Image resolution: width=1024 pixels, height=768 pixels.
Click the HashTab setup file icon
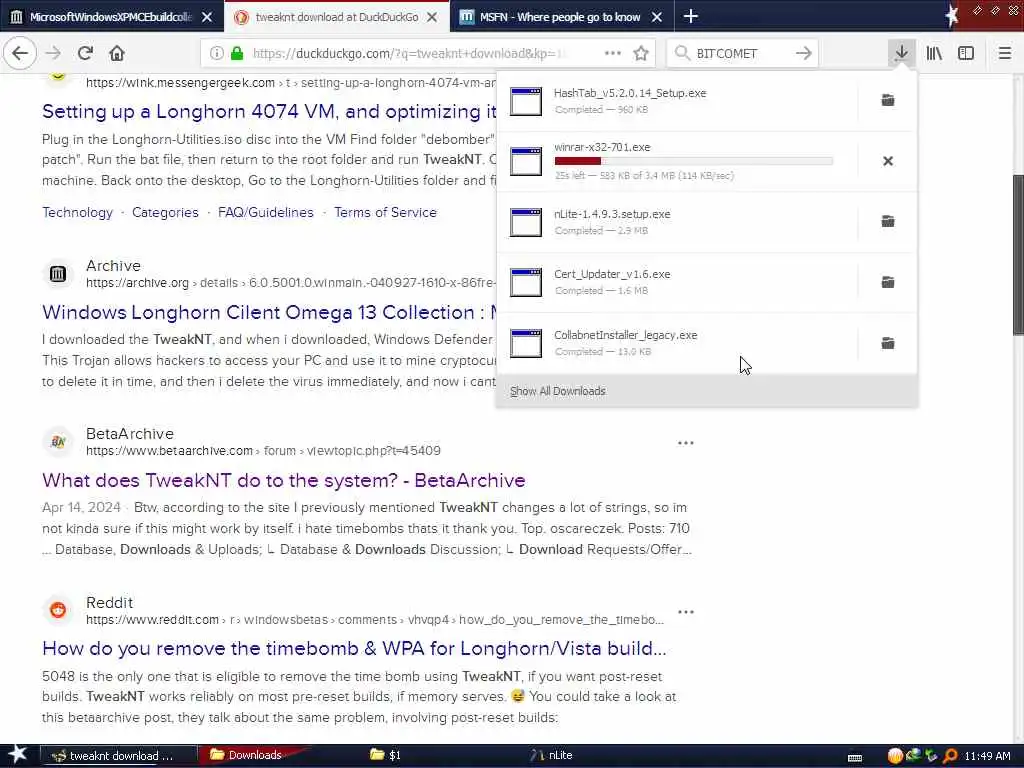pos(526,101)
